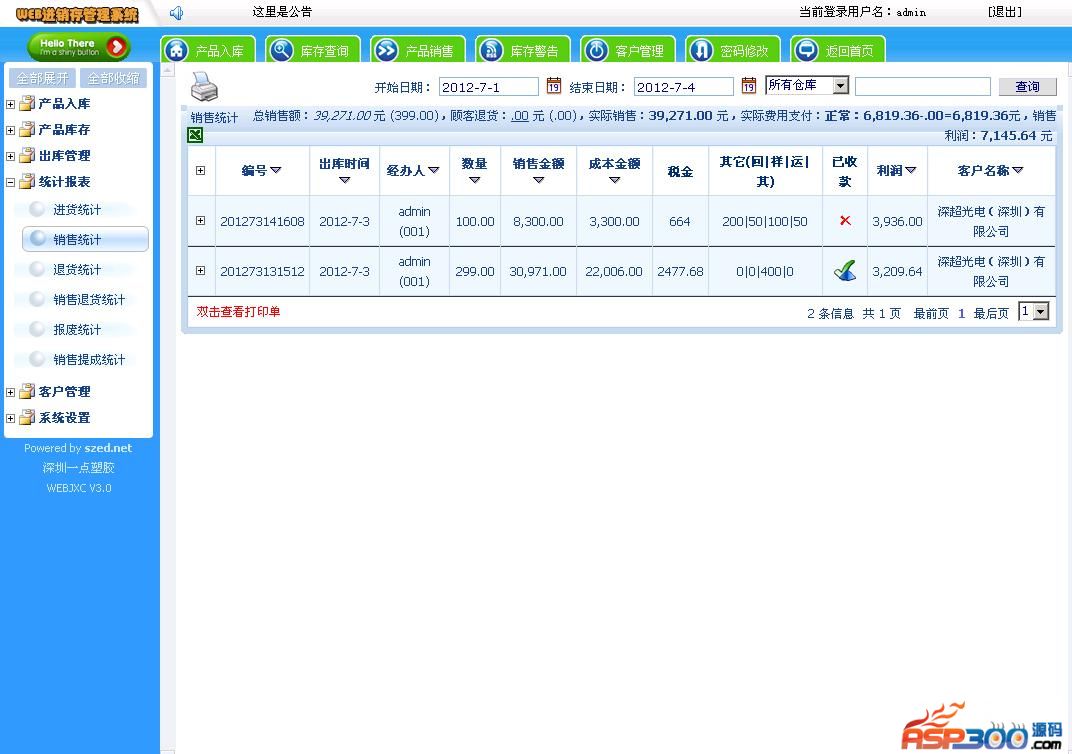
Task: Click the Hello There shiny button
Action: pos(79,46)
